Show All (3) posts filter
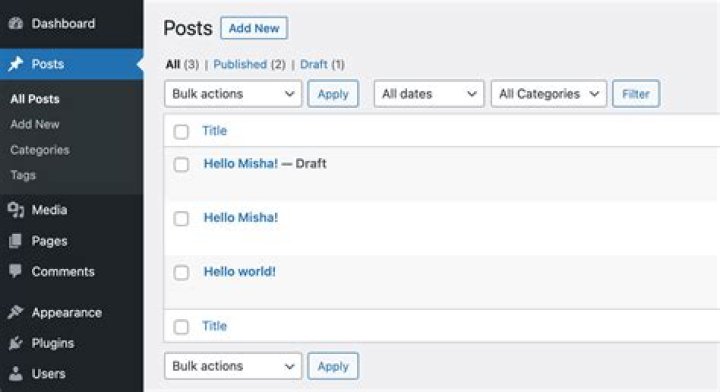This screenshot has height=392, width=720. coord(182,64)
